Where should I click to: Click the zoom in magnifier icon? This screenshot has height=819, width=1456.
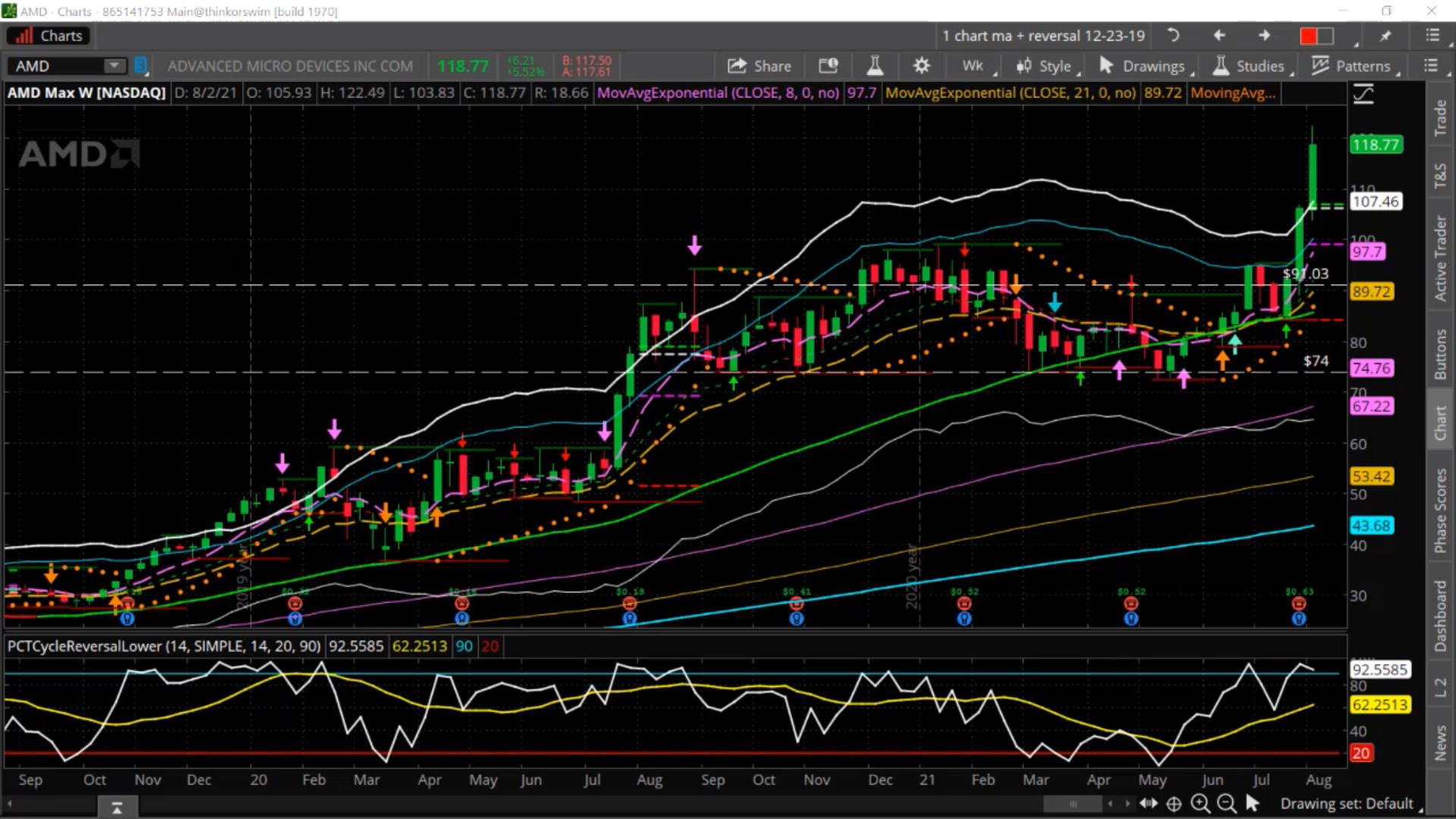(x=1200, y=804)
